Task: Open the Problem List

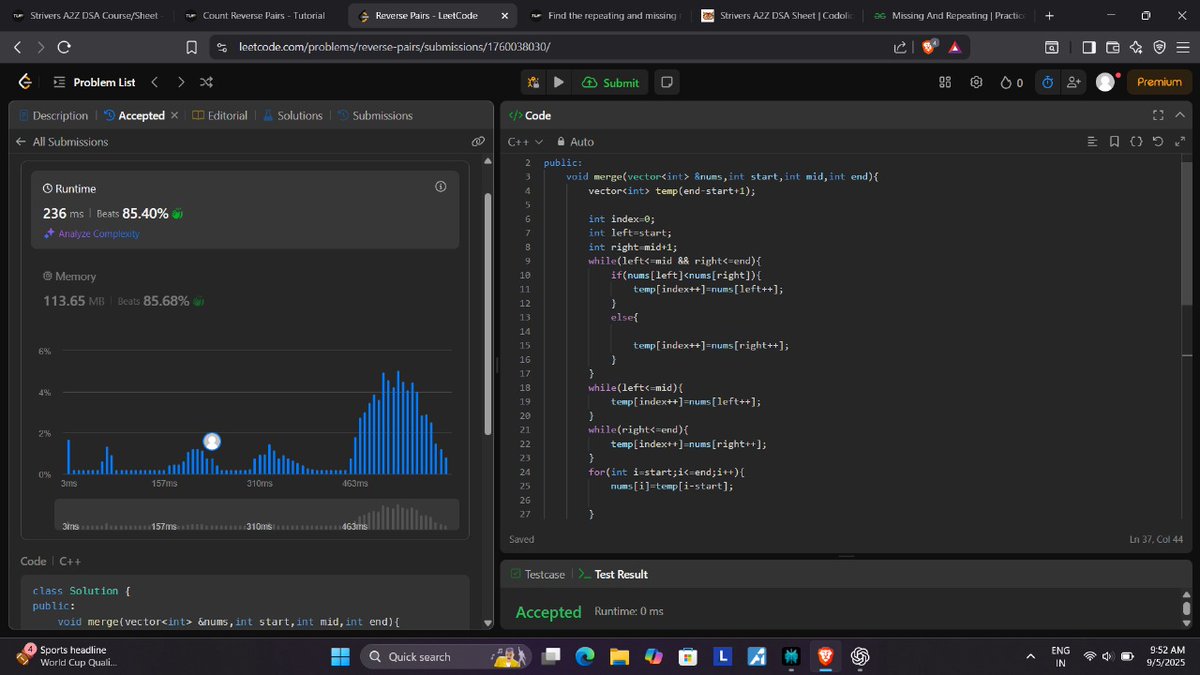Action: click(93, 82)
